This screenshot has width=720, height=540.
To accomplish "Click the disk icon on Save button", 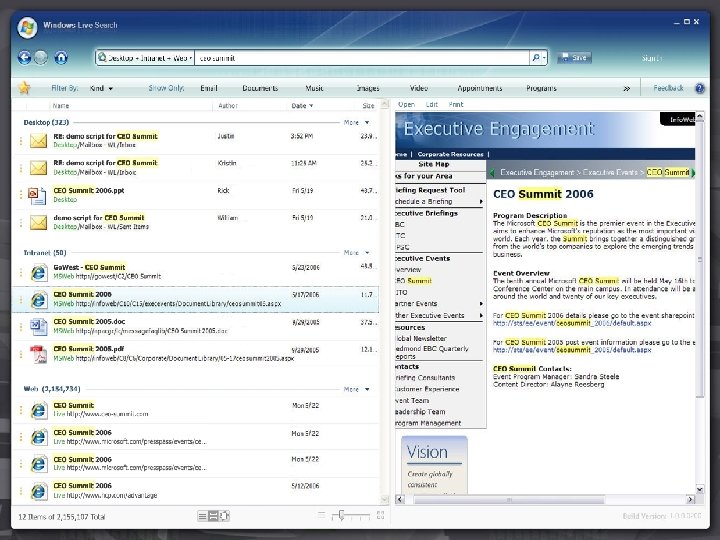I will click(565, 57).
